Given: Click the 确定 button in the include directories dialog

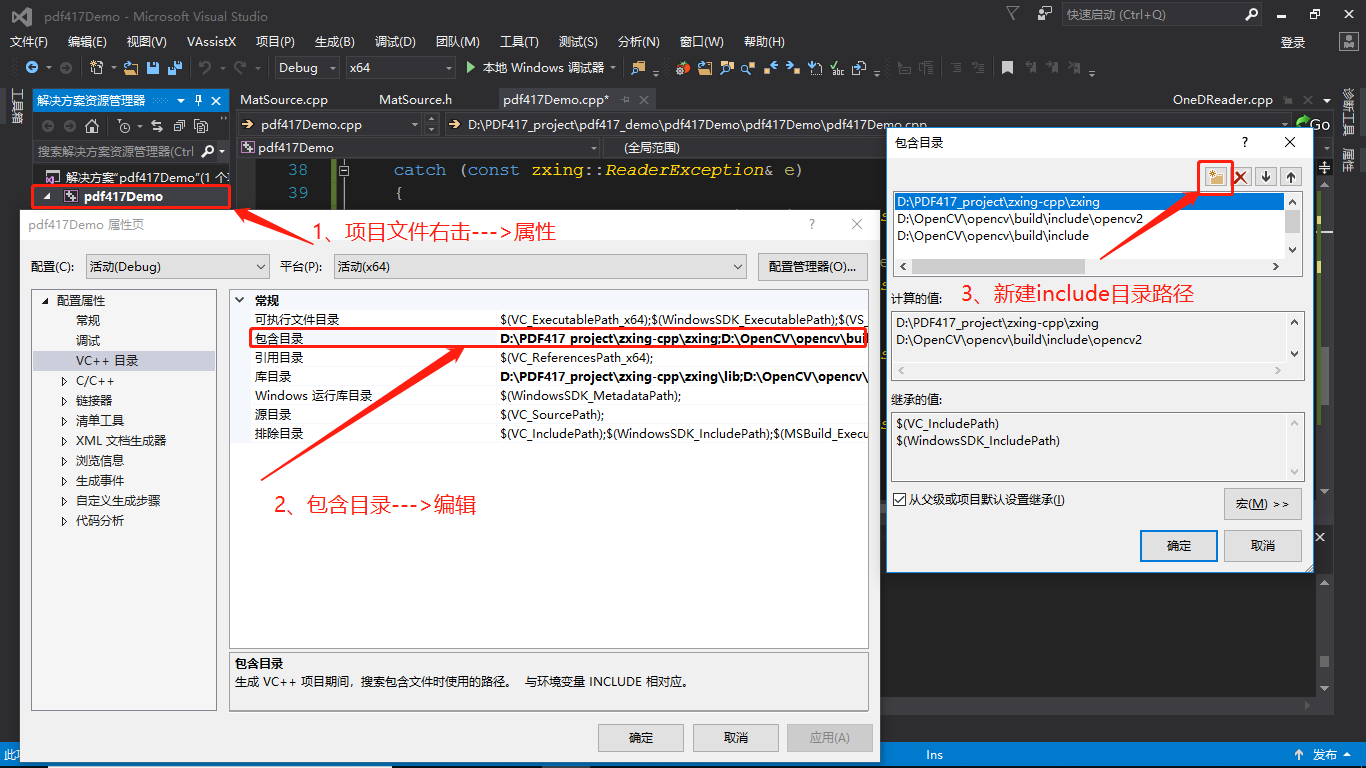Looking at the screenshot, I should 1178,545.
